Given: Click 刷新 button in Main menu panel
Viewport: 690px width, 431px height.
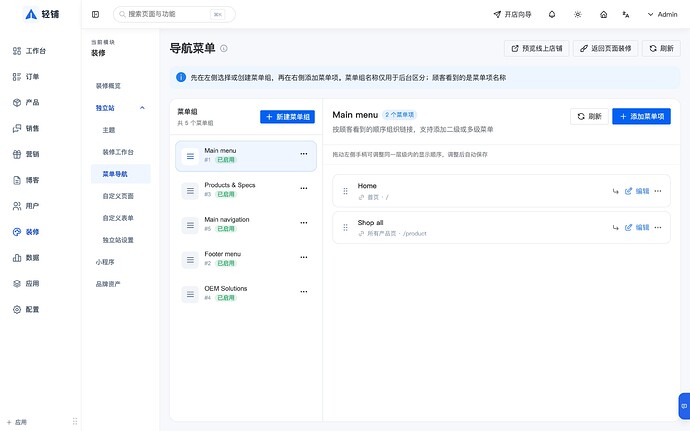Looking at the screenshot, I should click(x=589, y=116).
